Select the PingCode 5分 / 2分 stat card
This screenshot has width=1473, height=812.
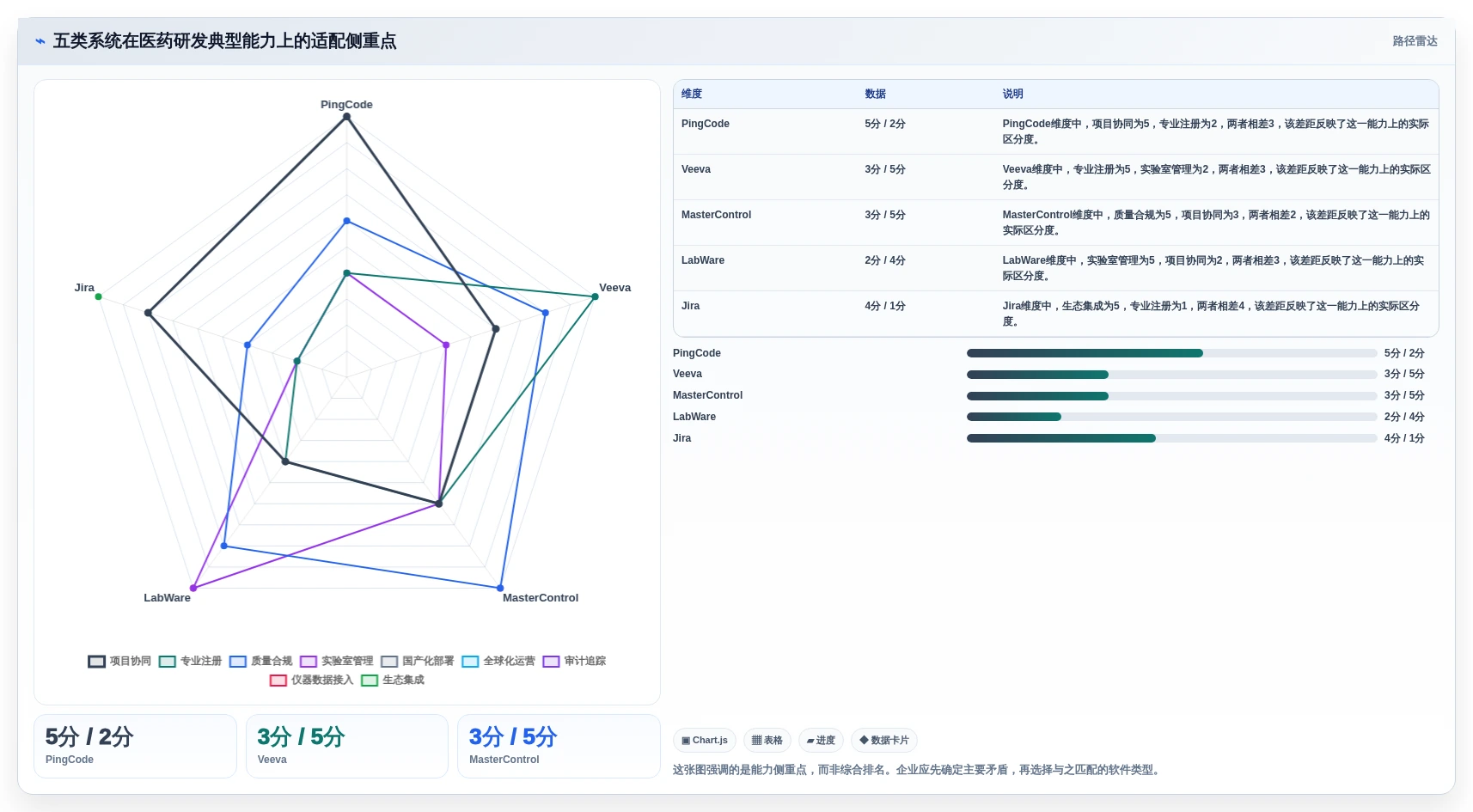135,746
